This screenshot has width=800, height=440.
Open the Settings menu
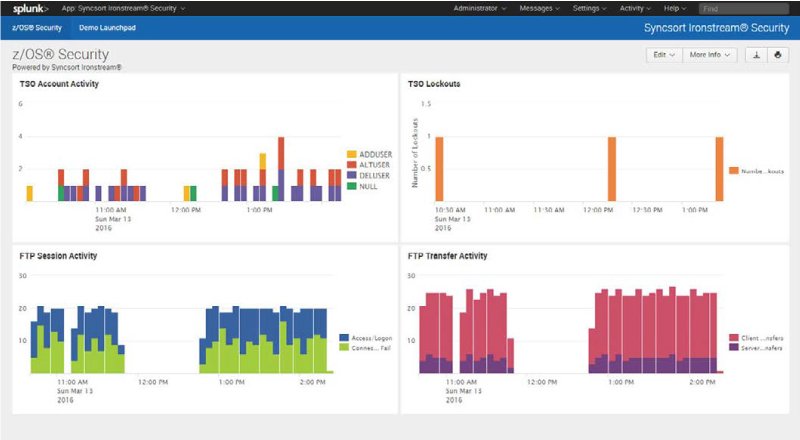click(589, 8)
